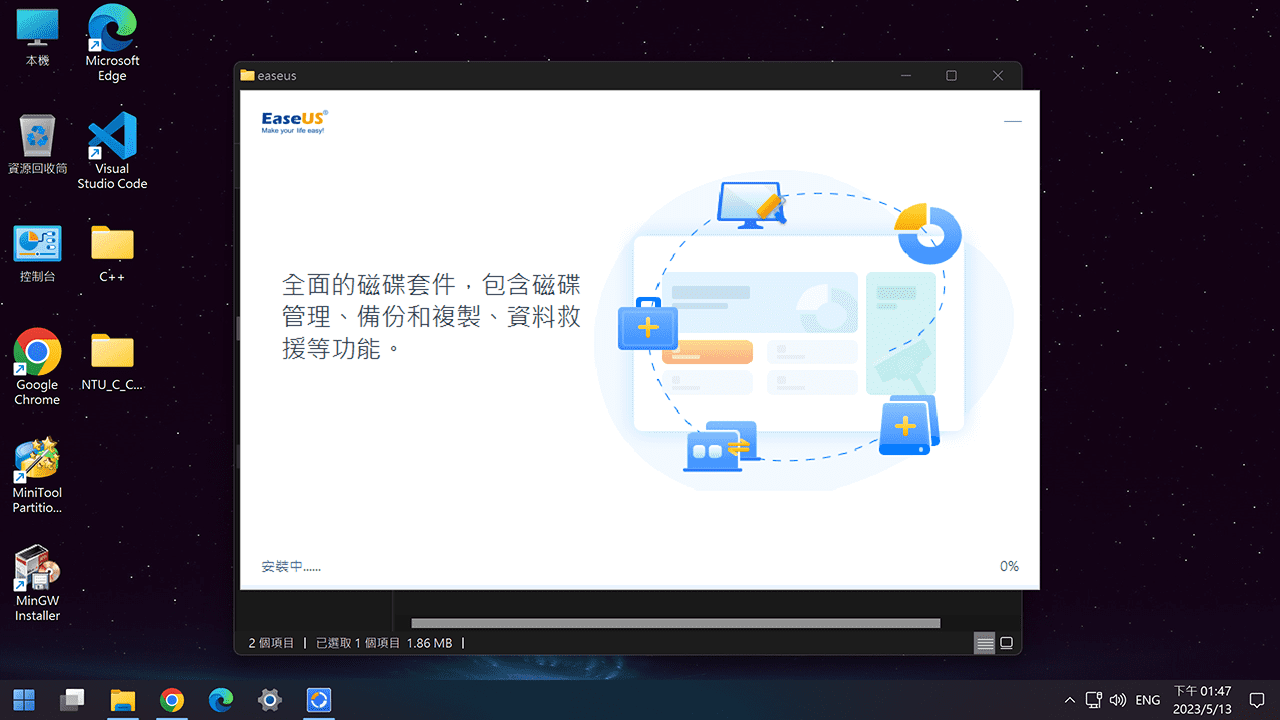Switch to large icons view in Explorer
Viewport: 1280px width, 720px height.
[1007, 643]
